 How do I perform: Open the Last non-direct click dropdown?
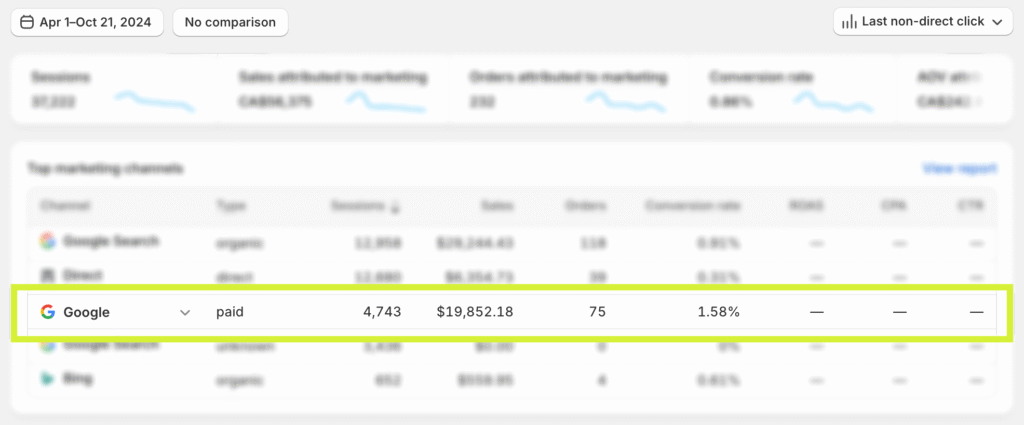click(923, 22)
